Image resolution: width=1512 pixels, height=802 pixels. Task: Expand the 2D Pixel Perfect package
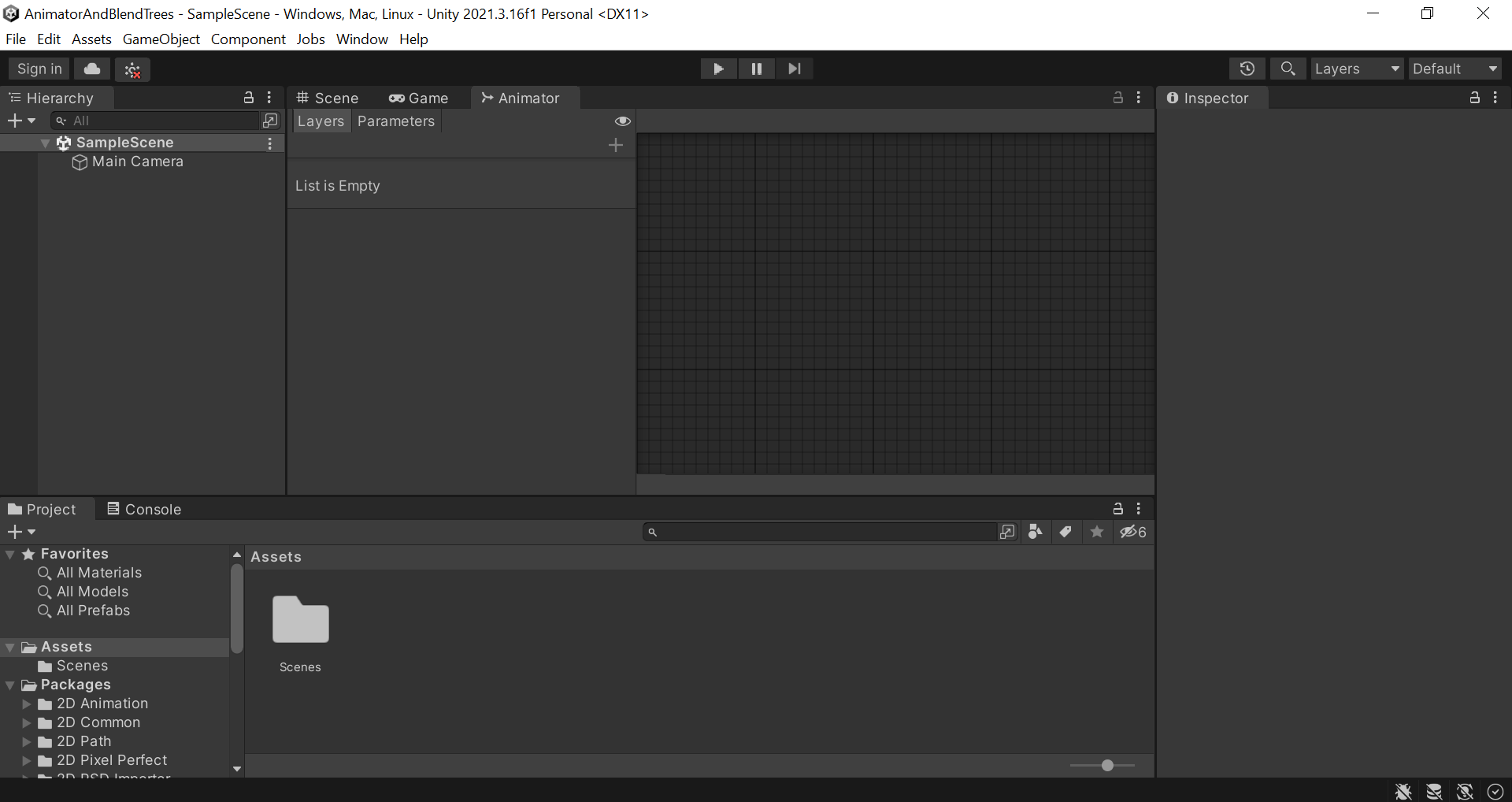[x=27, y=760]
